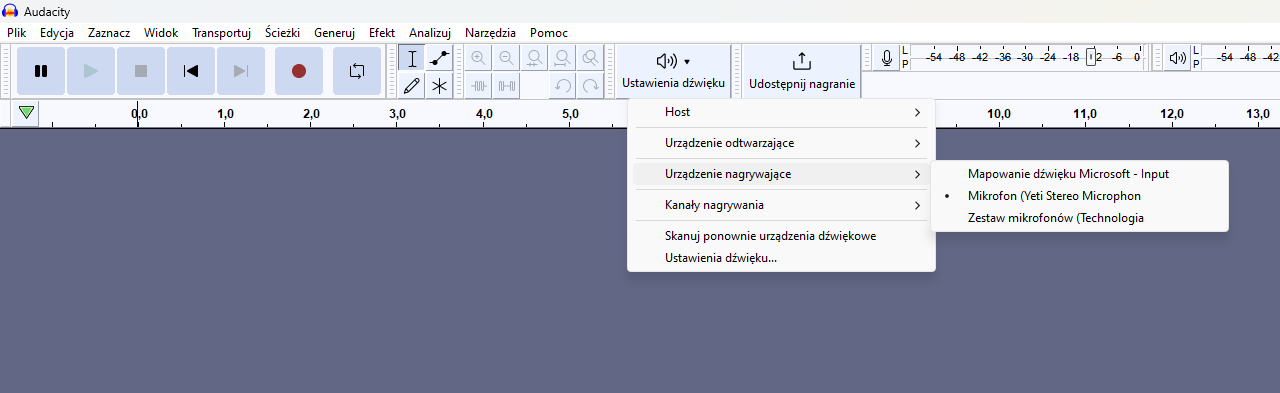This screenshot has height=393, width=1280.
Task: Click Fit Project to Width zoom icon
Action: pyautogui.click(x=563, y=58)
